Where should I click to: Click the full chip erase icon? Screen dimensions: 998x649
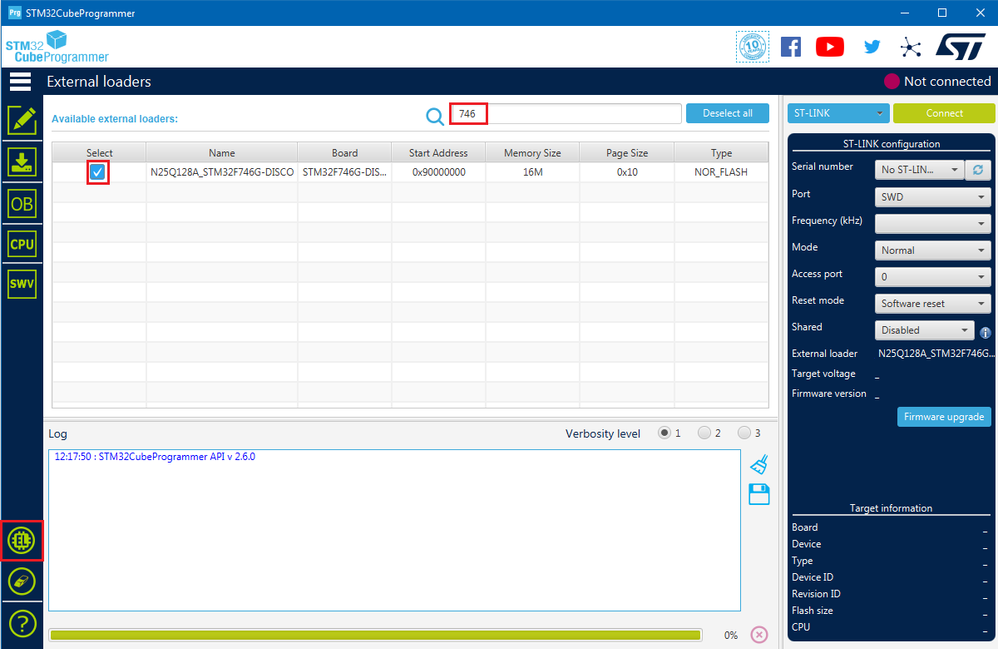click(22, 581)
